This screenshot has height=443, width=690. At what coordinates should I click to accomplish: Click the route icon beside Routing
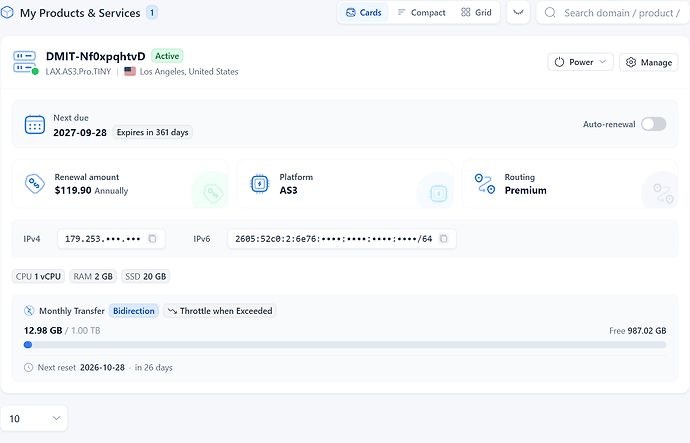tap(485, 184)
